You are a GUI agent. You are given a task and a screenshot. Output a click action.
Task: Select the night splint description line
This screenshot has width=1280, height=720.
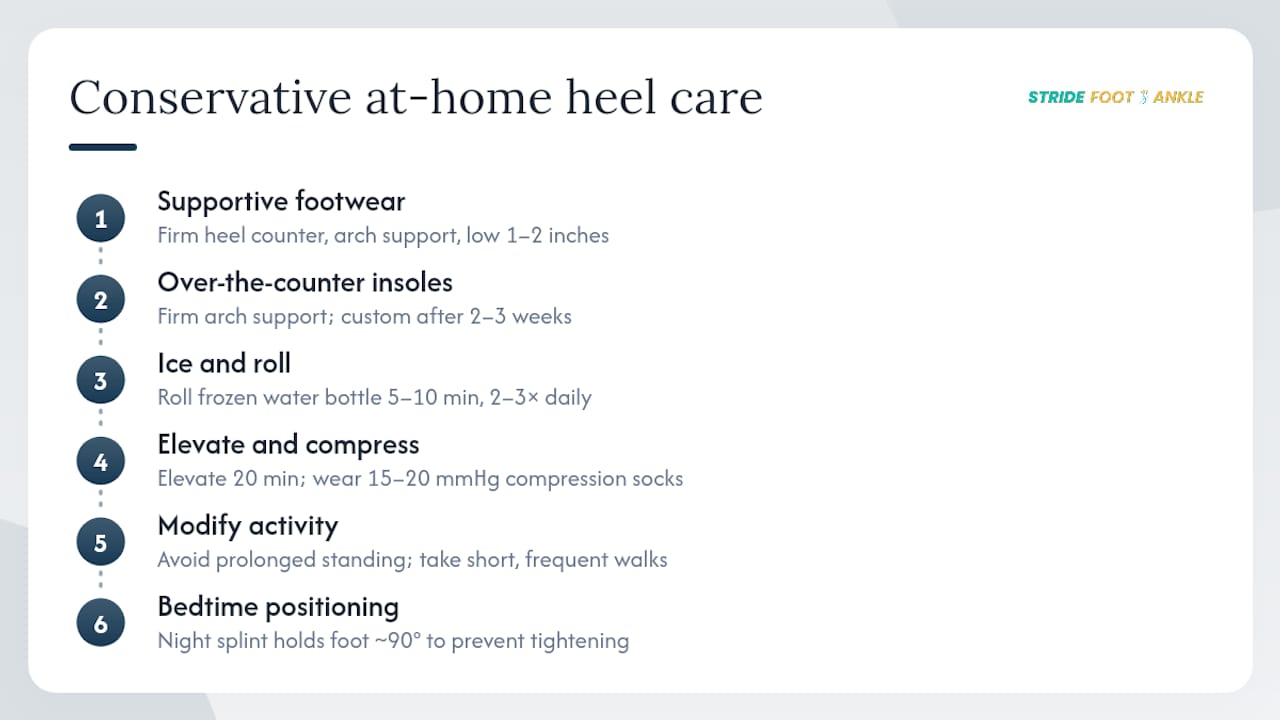[393, 640]
